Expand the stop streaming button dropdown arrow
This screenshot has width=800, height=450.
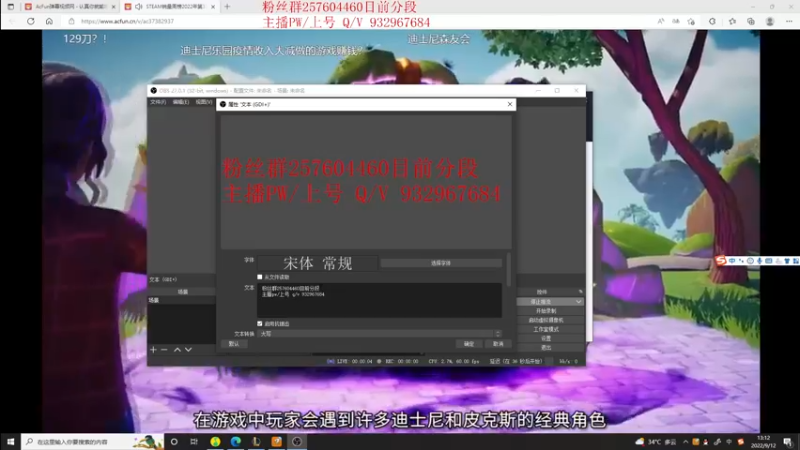click(579, 302)
